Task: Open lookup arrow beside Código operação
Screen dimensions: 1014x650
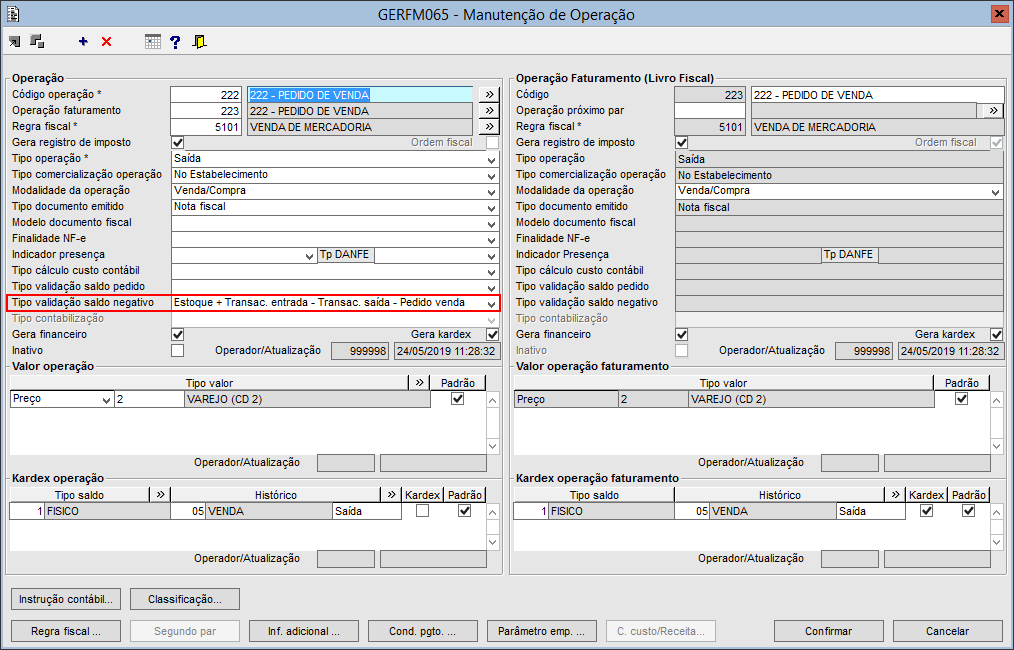Action: tap(490, 94)
